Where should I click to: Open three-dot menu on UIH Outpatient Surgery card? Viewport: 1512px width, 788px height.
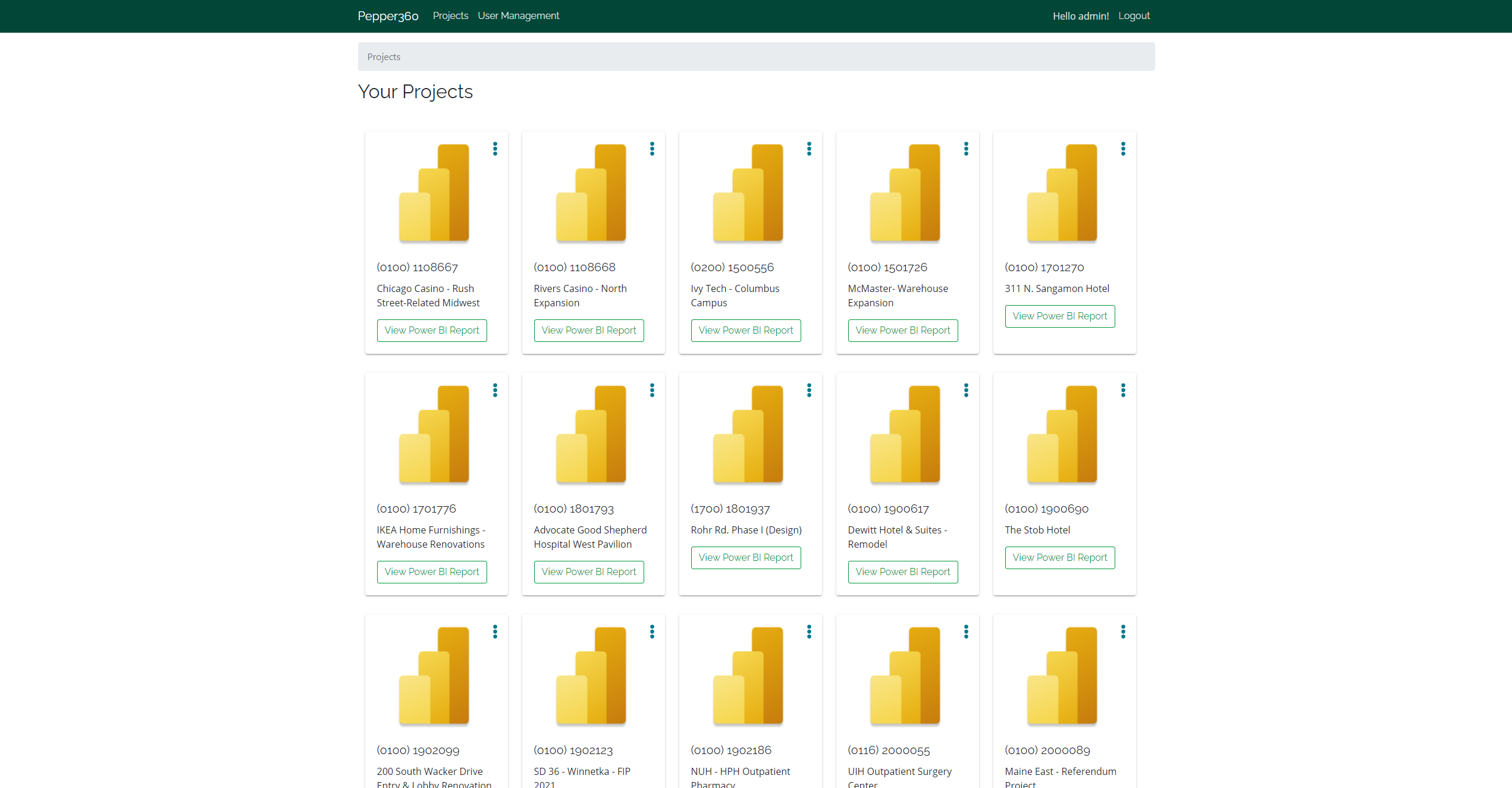tap(966, 632)
